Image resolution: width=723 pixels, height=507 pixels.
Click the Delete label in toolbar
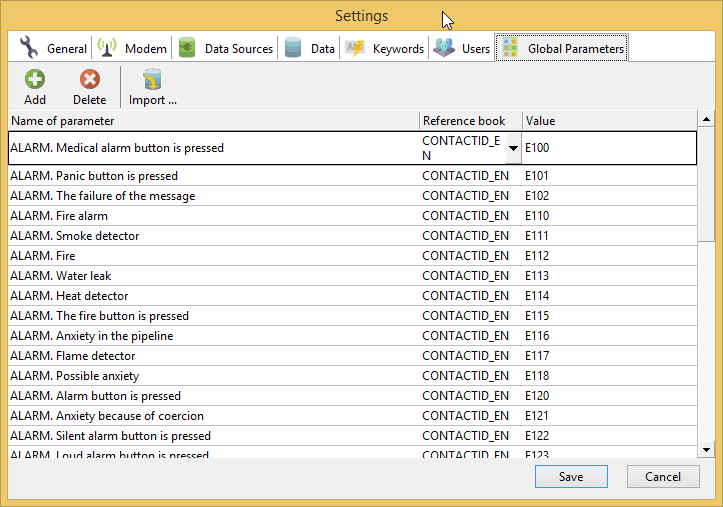[x=89, y=100]
